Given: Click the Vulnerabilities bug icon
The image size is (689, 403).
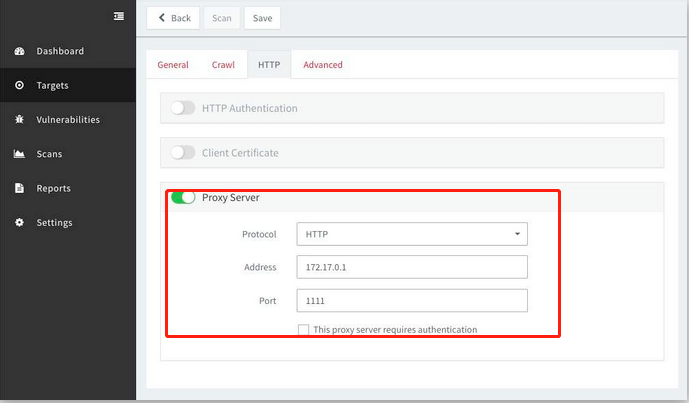Looking at the screenshot, I should [x=19, y=119].
